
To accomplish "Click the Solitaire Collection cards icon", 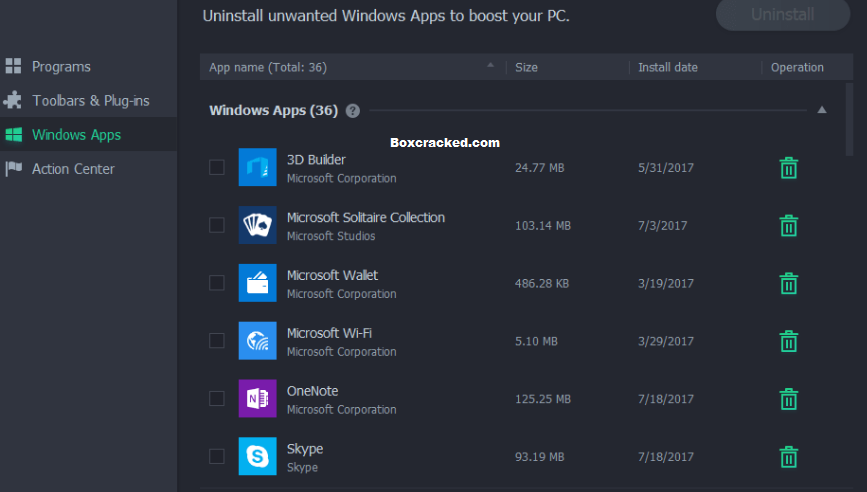I will tap(258, 225).
